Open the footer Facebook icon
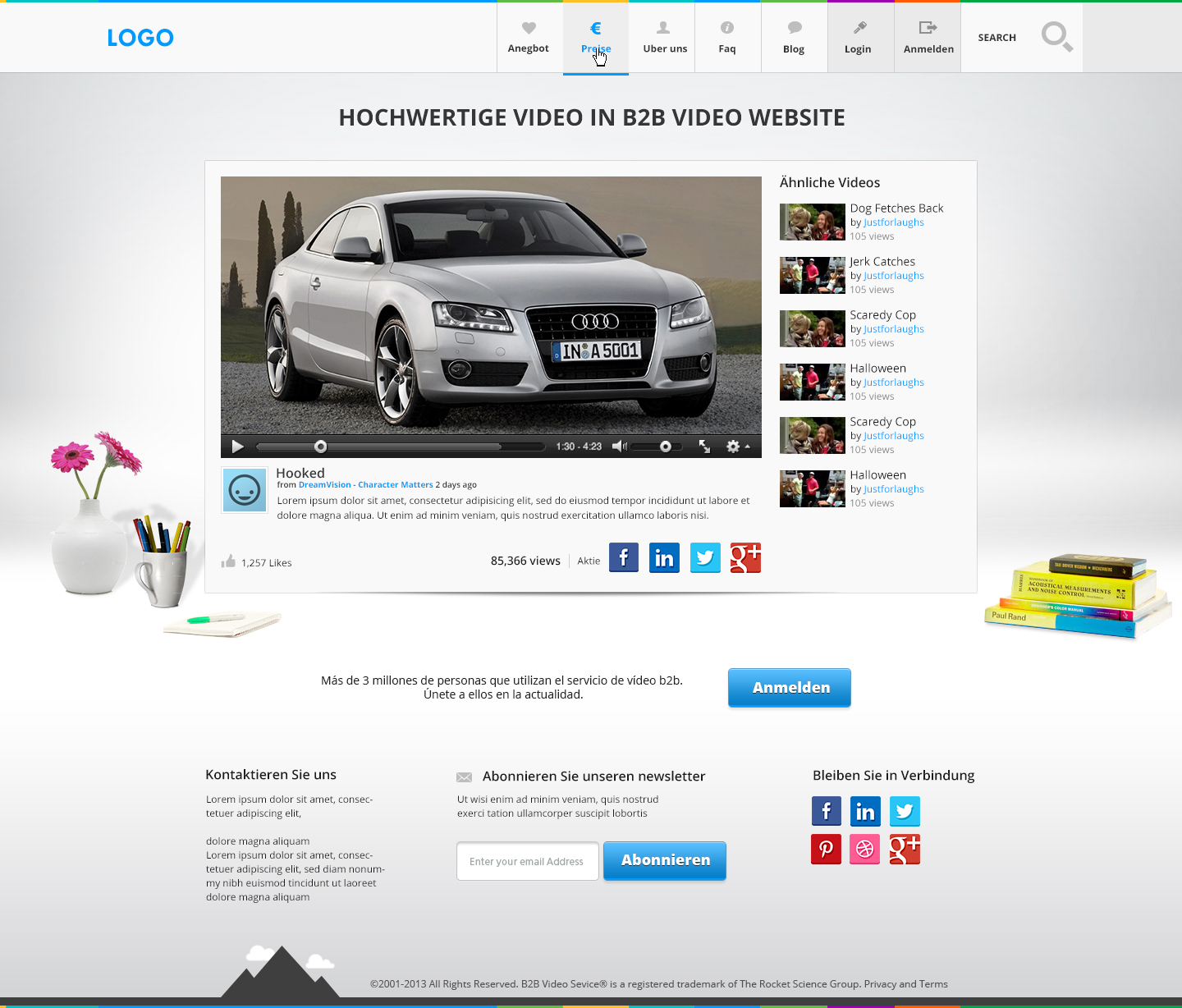This screenshot has width=1182, height=1008. click(x=827, y=812)
